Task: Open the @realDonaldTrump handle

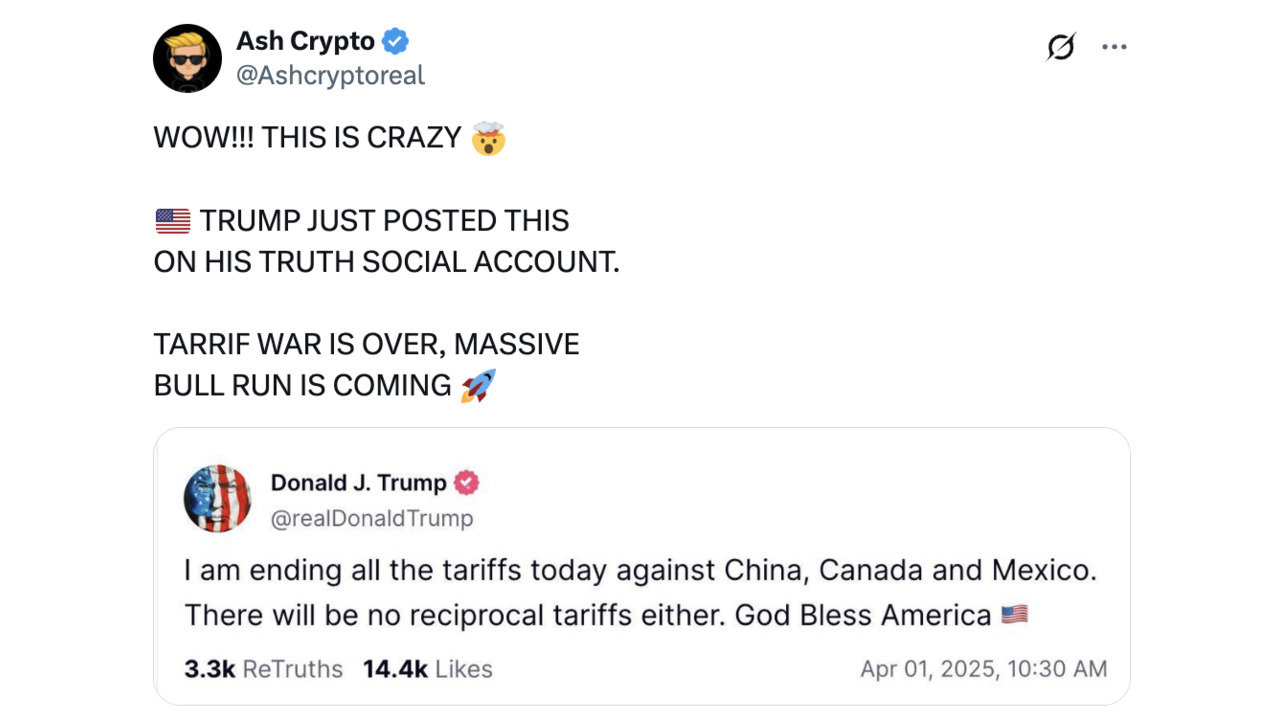Action: [x=372, y=518]
